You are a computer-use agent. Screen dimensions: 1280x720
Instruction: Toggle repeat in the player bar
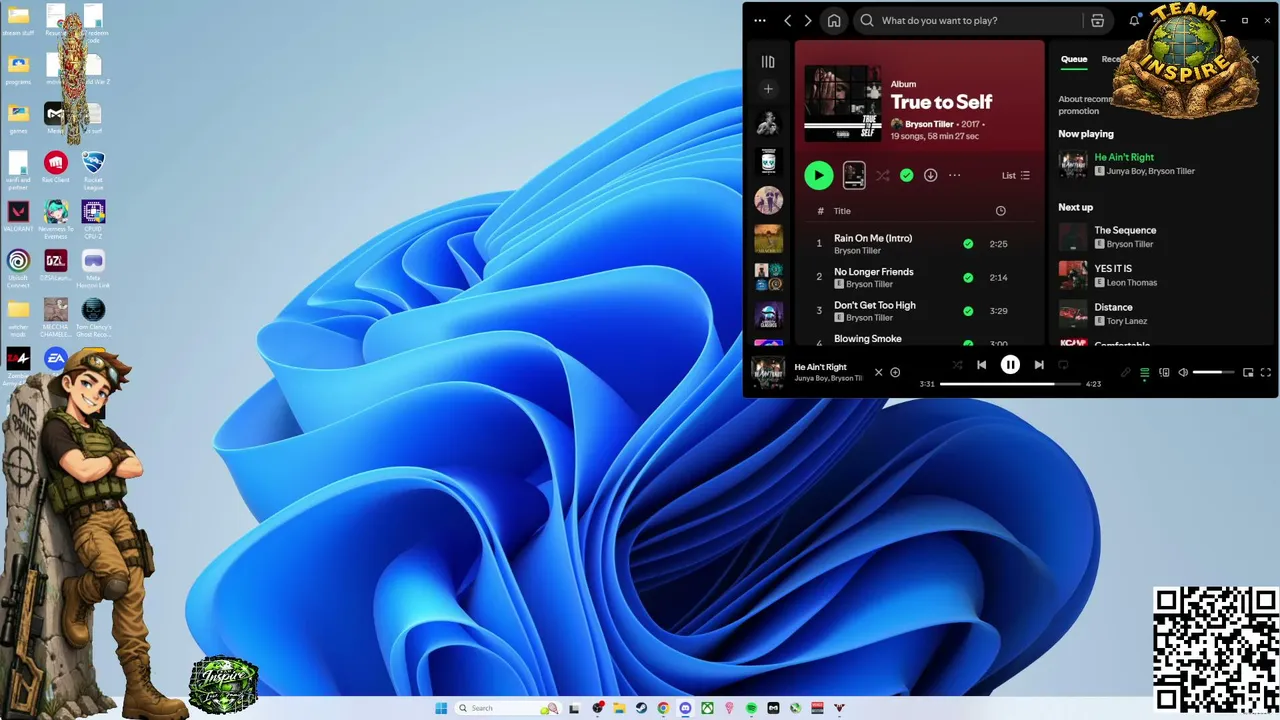point(1063,365)
